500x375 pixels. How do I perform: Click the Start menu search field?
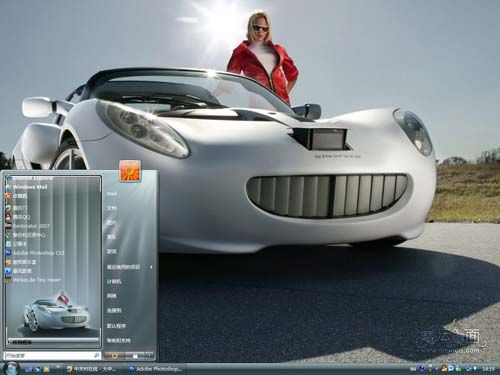[52, 356]
